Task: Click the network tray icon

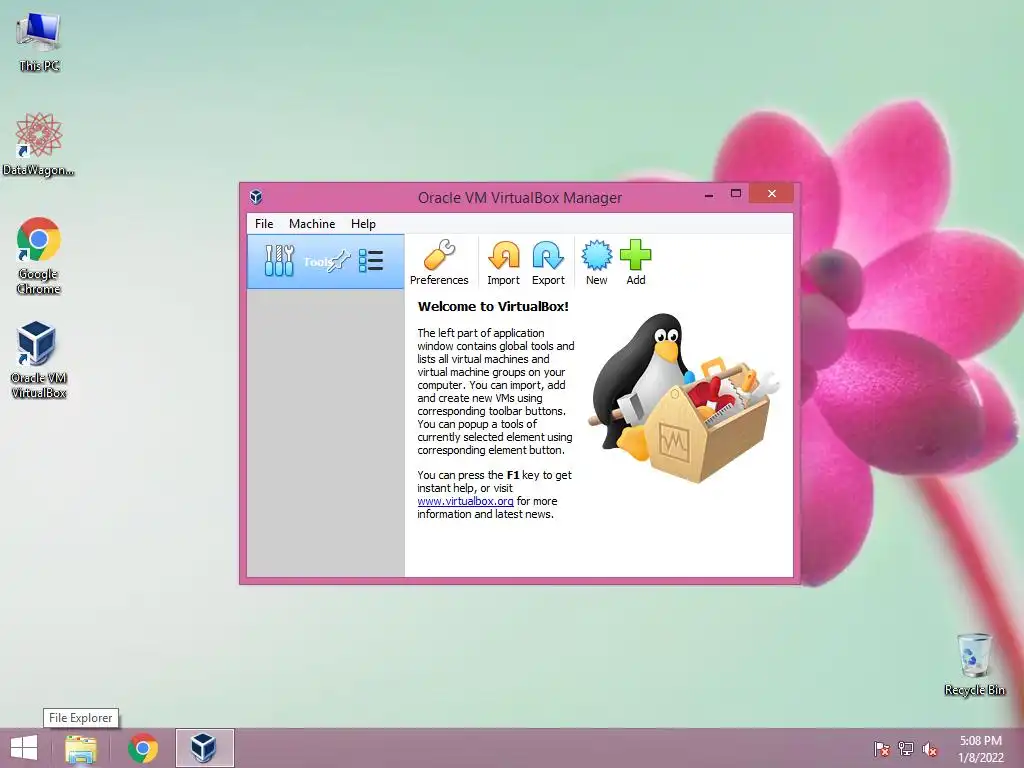Action: (906, 749)
